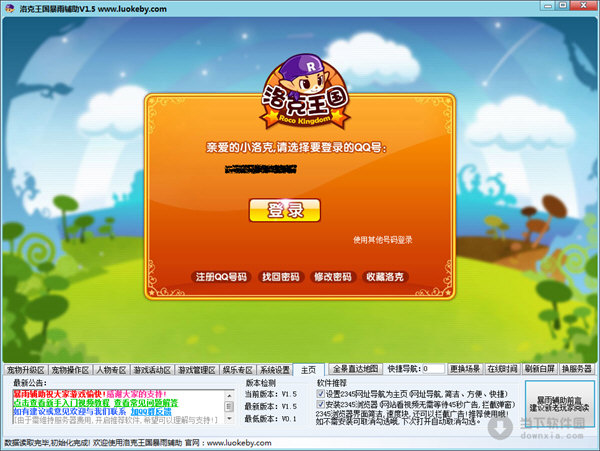This screenshot has width=600, height=451.
Task: Focus the 快捷导航 input field
Action: pyautogui.click(x=433, y=369)
